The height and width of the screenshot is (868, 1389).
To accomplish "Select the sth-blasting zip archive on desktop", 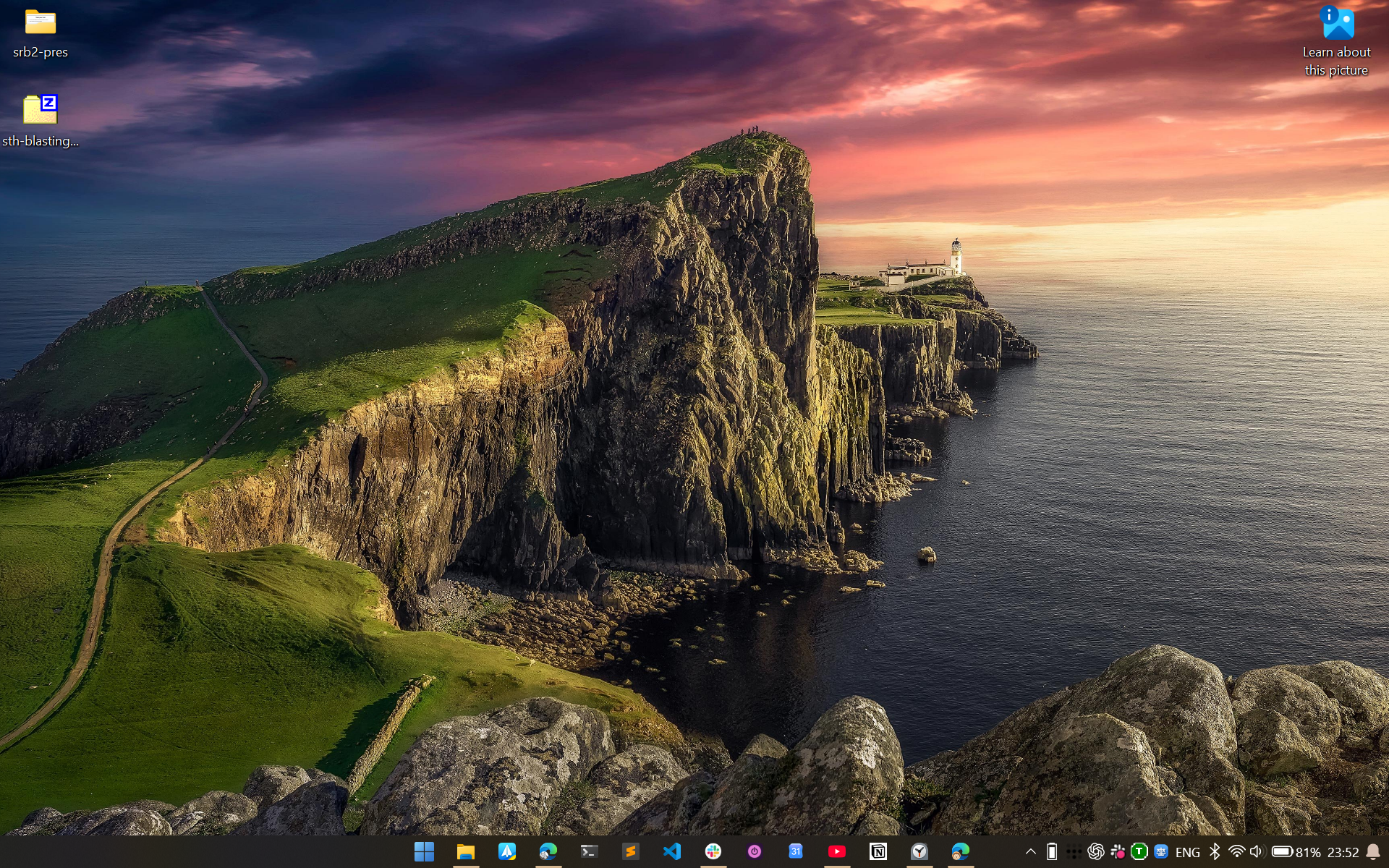I will [x=41, y=122].
